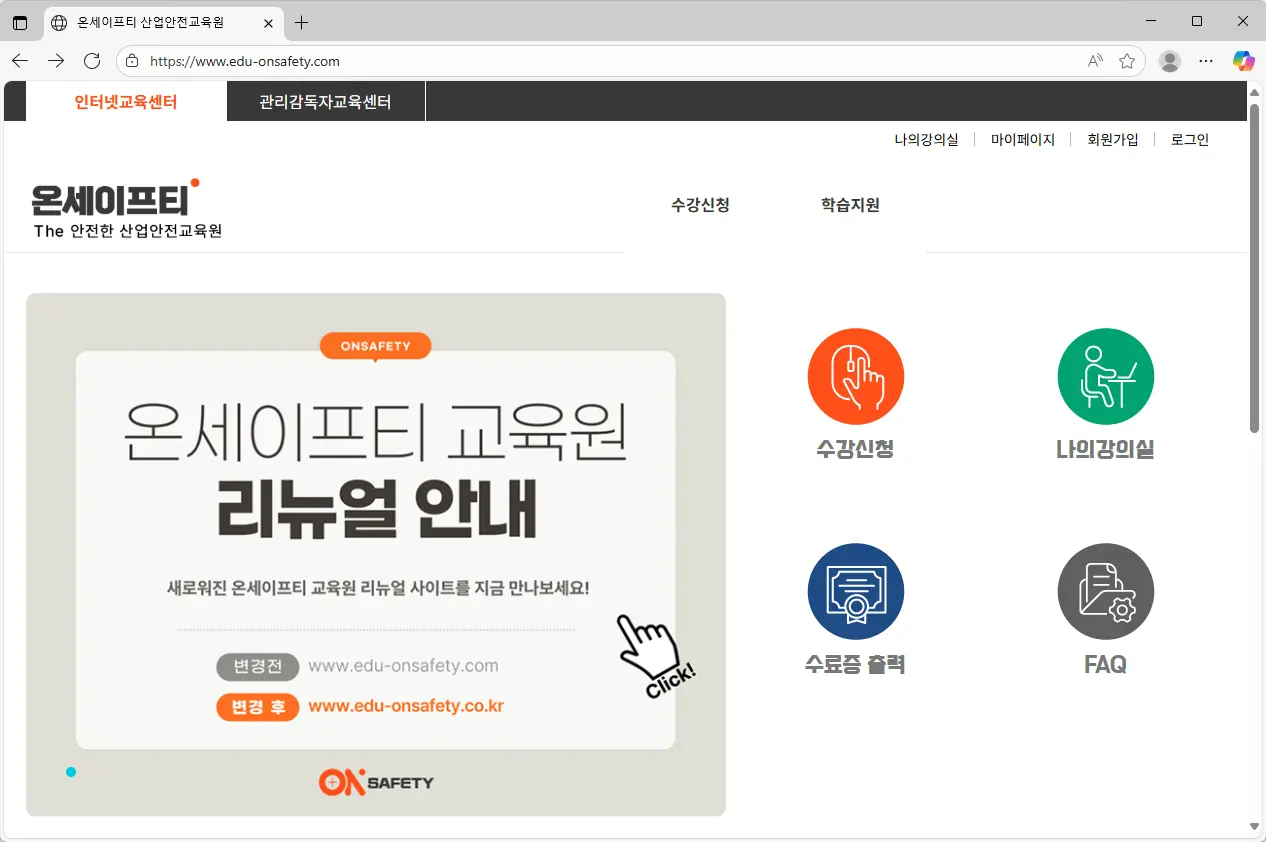Click the ON SAFETY logo below the banner
The height and width of the screenshot is (842, 1266).
click(376, 783)
